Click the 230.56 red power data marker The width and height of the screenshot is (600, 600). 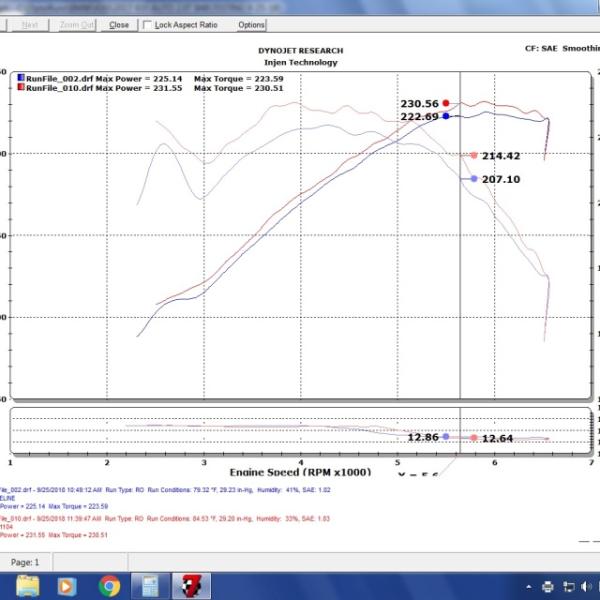tap(446, 103)
